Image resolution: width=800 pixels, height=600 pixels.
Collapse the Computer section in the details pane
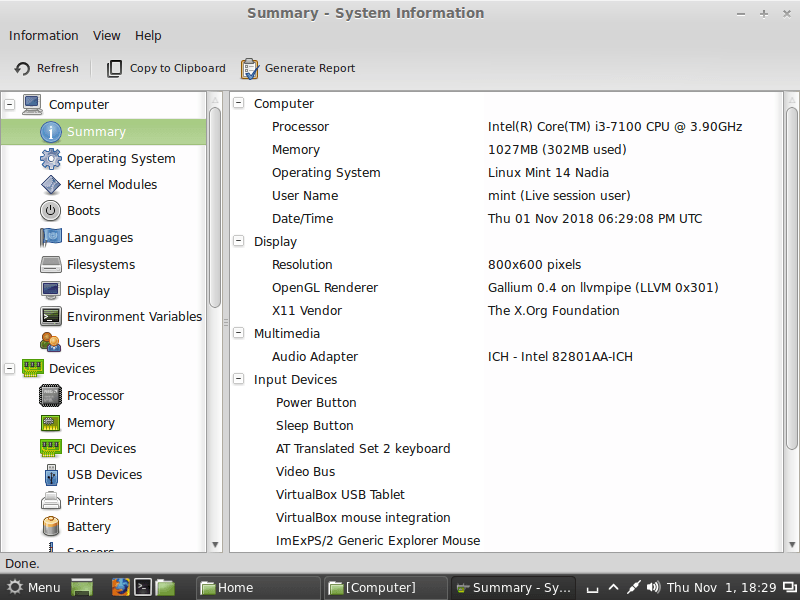[238, 103]
